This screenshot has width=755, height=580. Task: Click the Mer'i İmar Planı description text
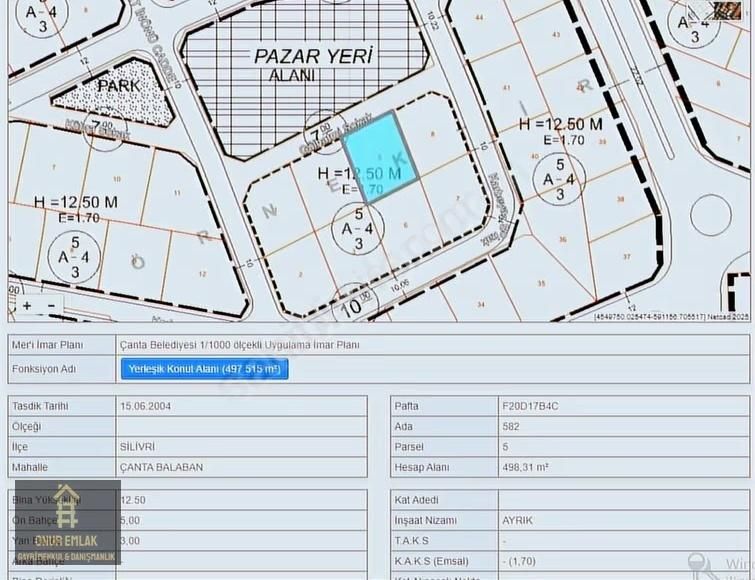point(238,345)
